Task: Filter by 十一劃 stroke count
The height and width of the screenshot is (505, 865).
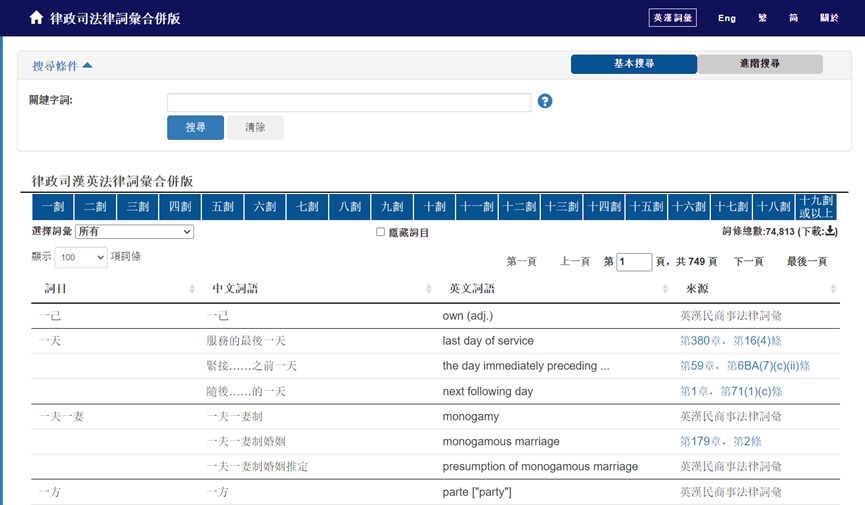Action: point(477,207)
